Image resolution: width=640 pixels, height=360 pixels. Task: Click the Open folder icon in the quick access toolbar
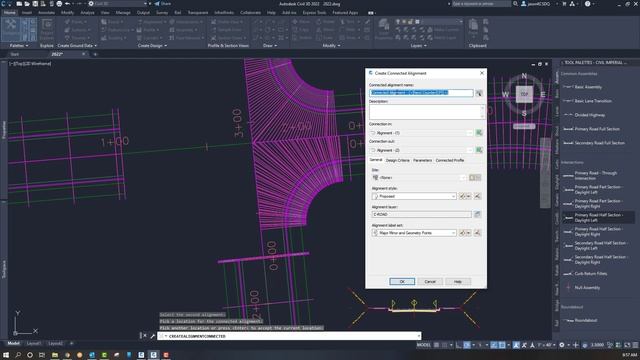point(27,4)
